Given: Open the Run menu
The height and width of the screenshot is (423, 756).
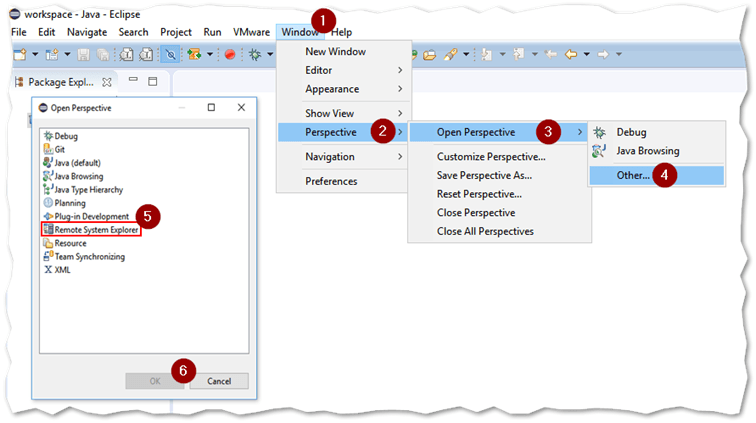Looking at the screenshot, I should coord(212,32).
